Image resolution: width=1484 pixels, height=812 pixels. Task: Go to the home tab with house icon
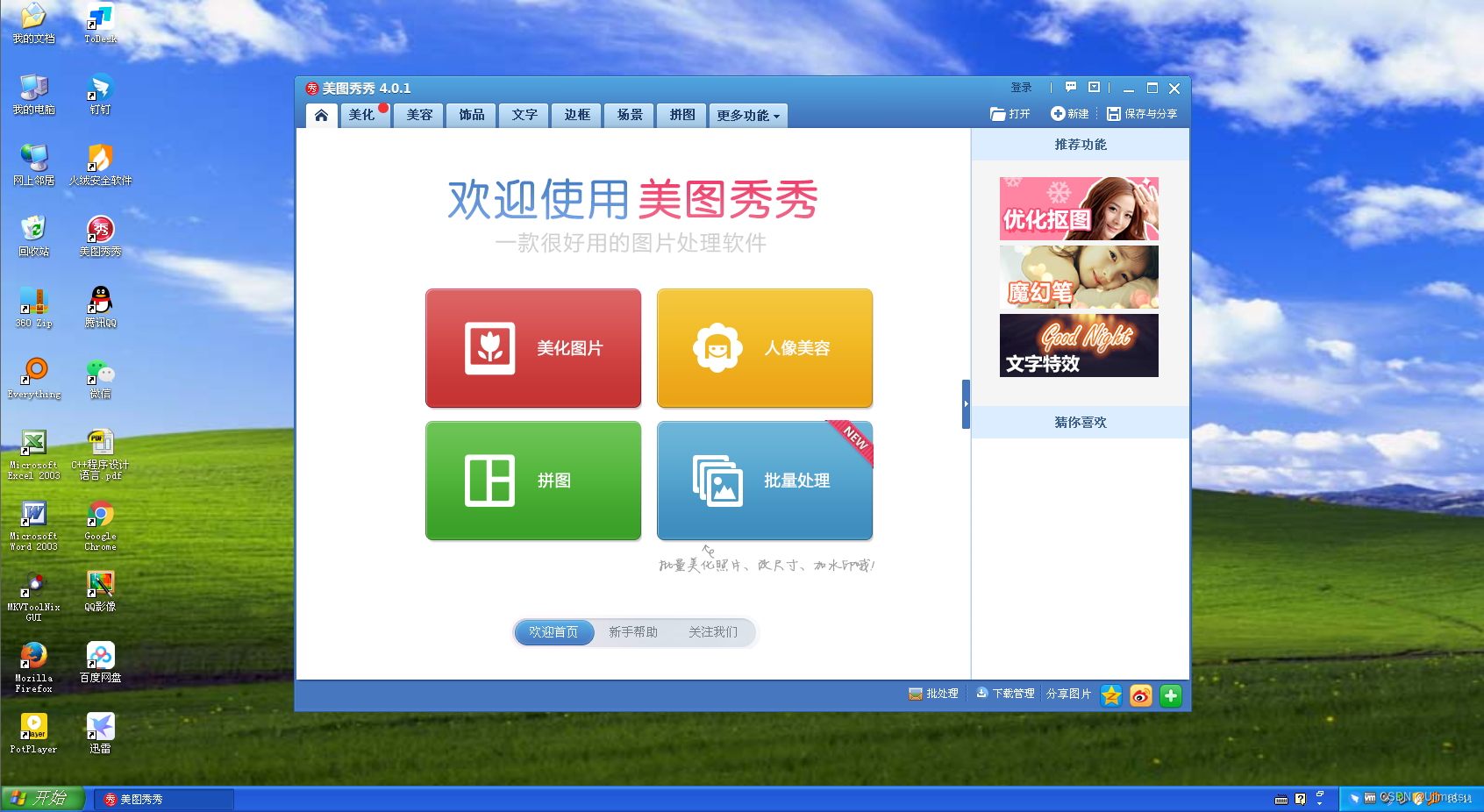pyautogui.click(x=322, y=115)
